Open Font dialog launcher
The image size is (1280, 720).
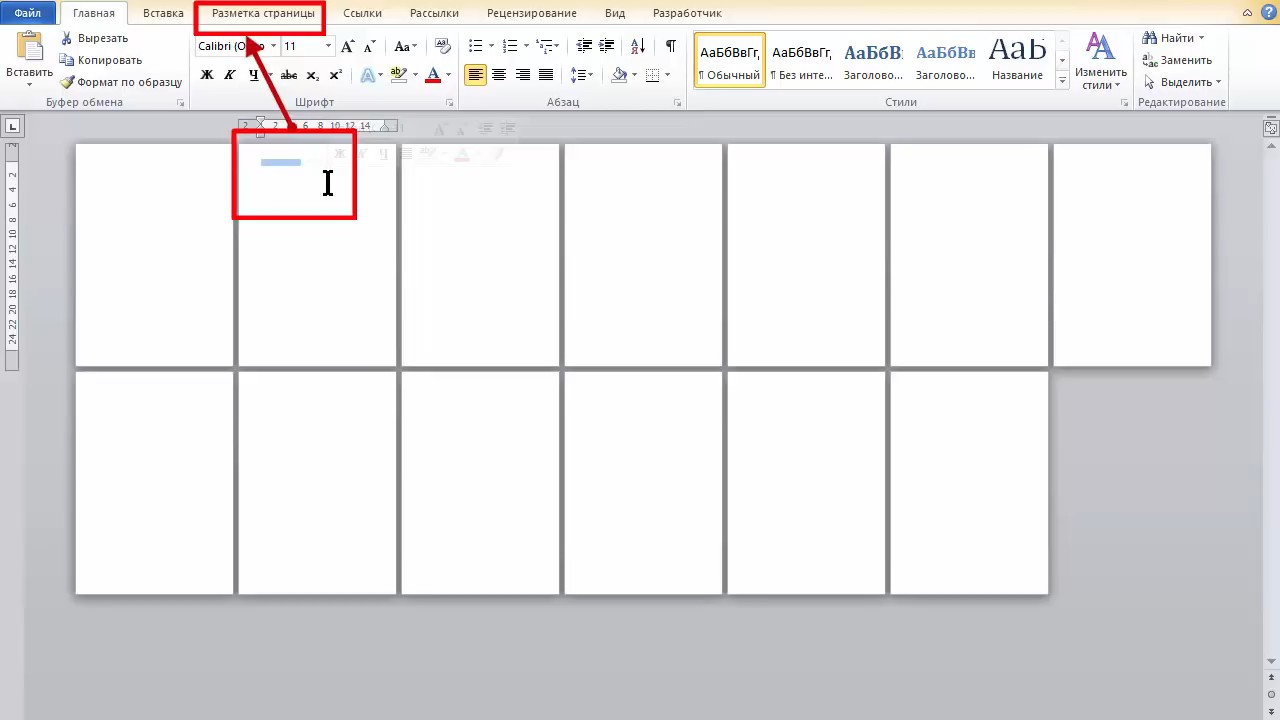pyautogui.click(x=449, y=103)
